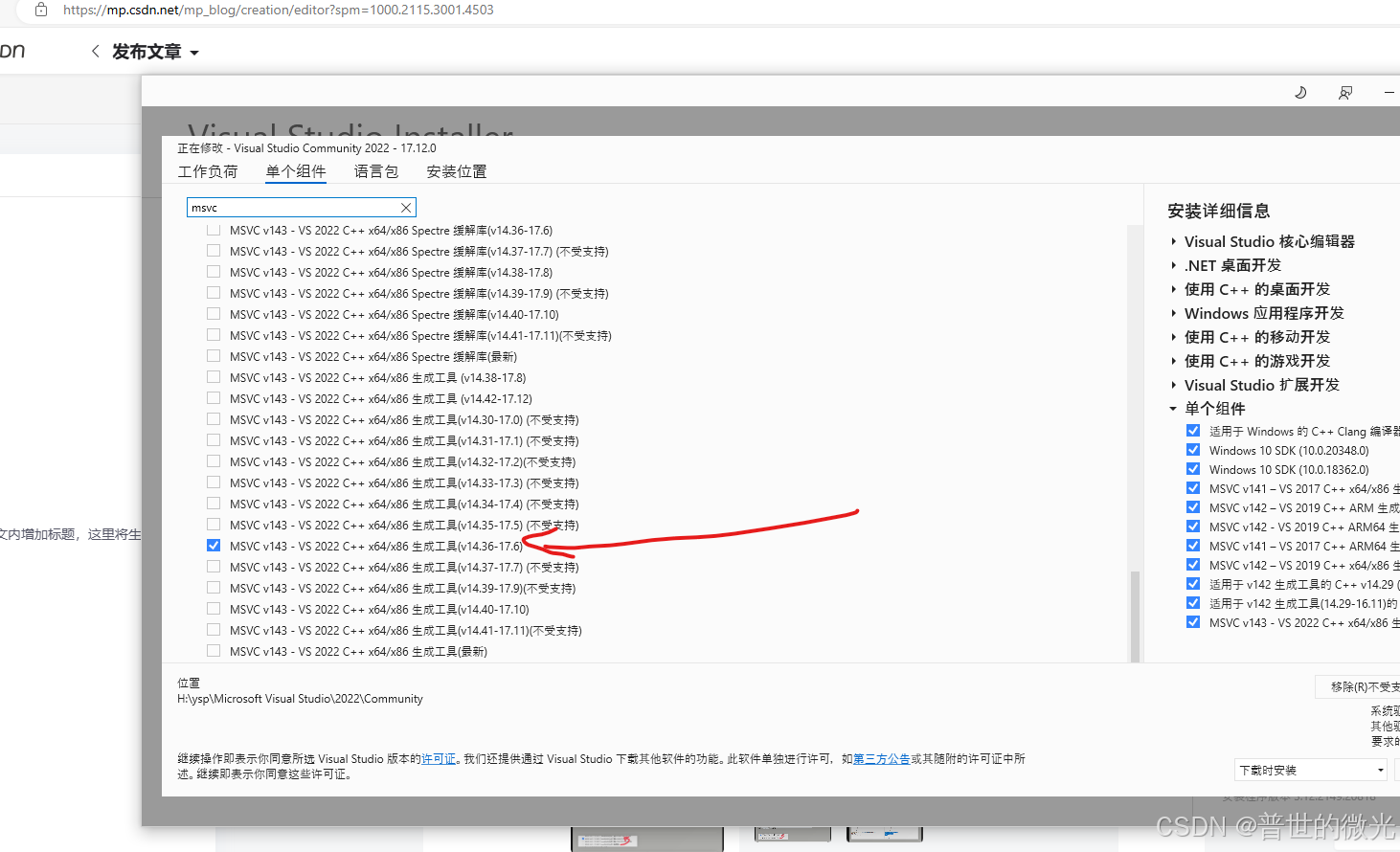Open the 许可证 link
Image resolution: width=1400 pixels, height=852 pixels.
439,759
